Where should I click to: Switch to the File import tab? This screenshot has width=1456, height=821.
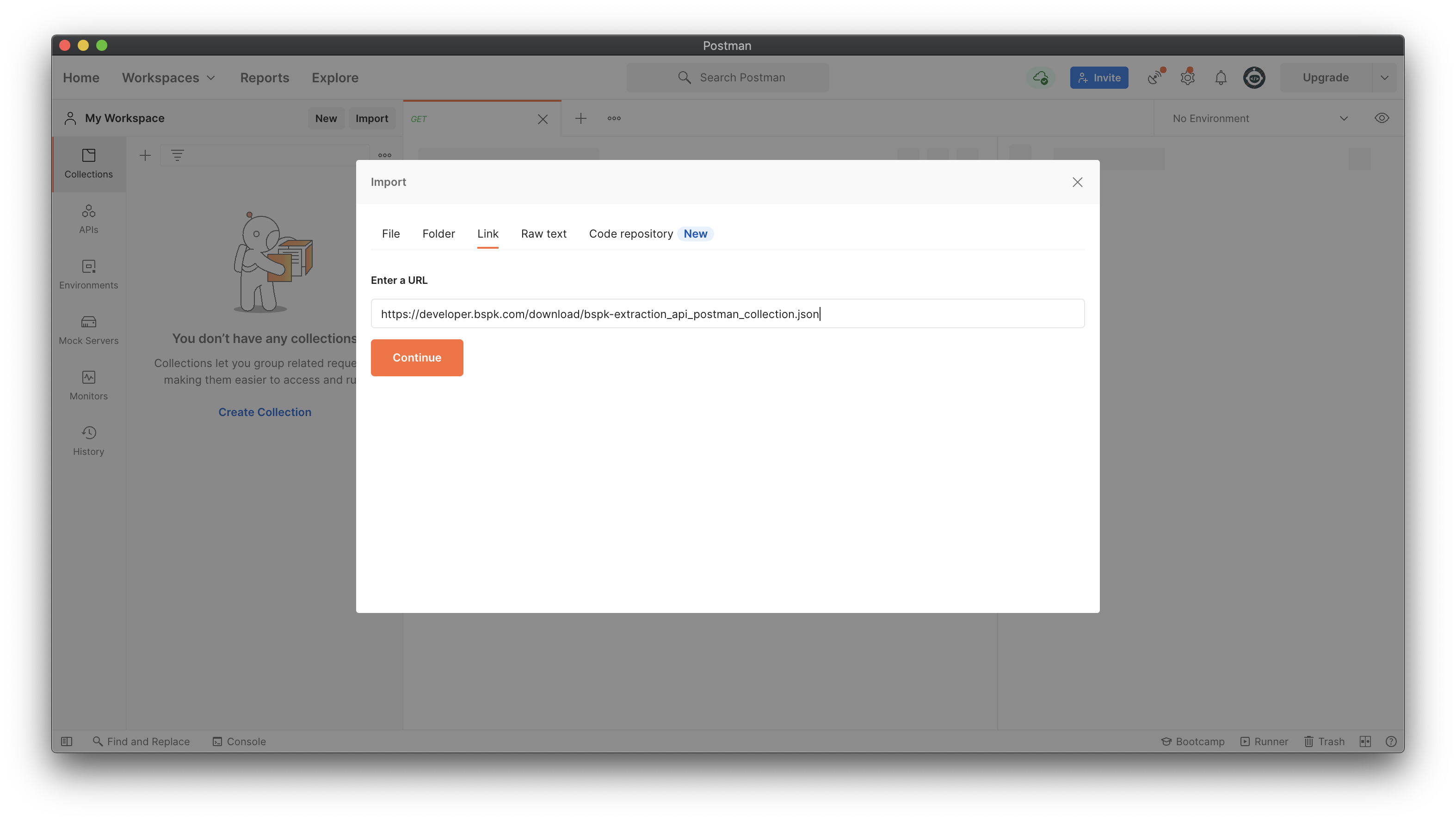390,234
